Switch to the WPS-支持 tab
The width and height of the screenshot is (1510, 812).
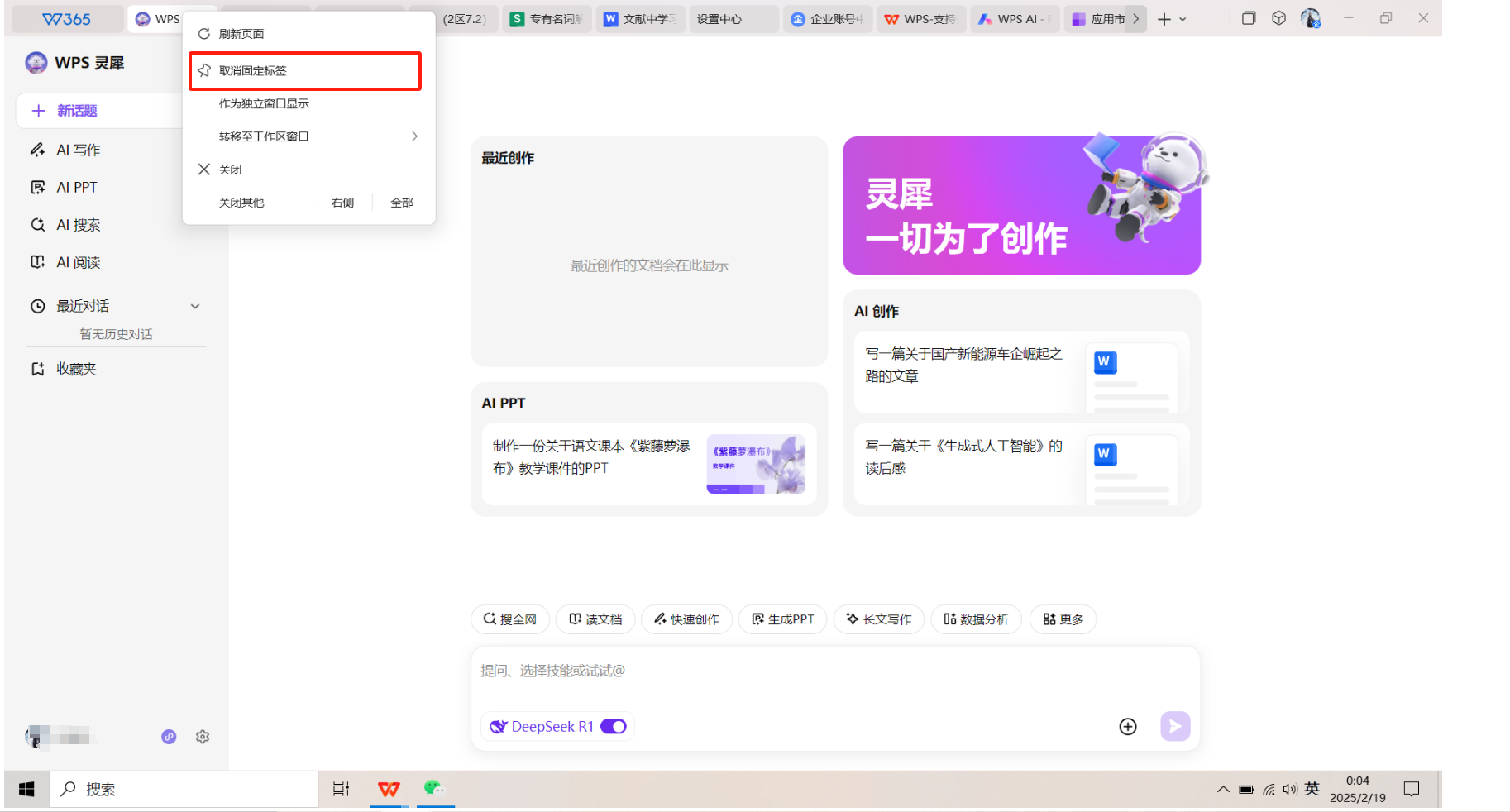coord(920,19)
